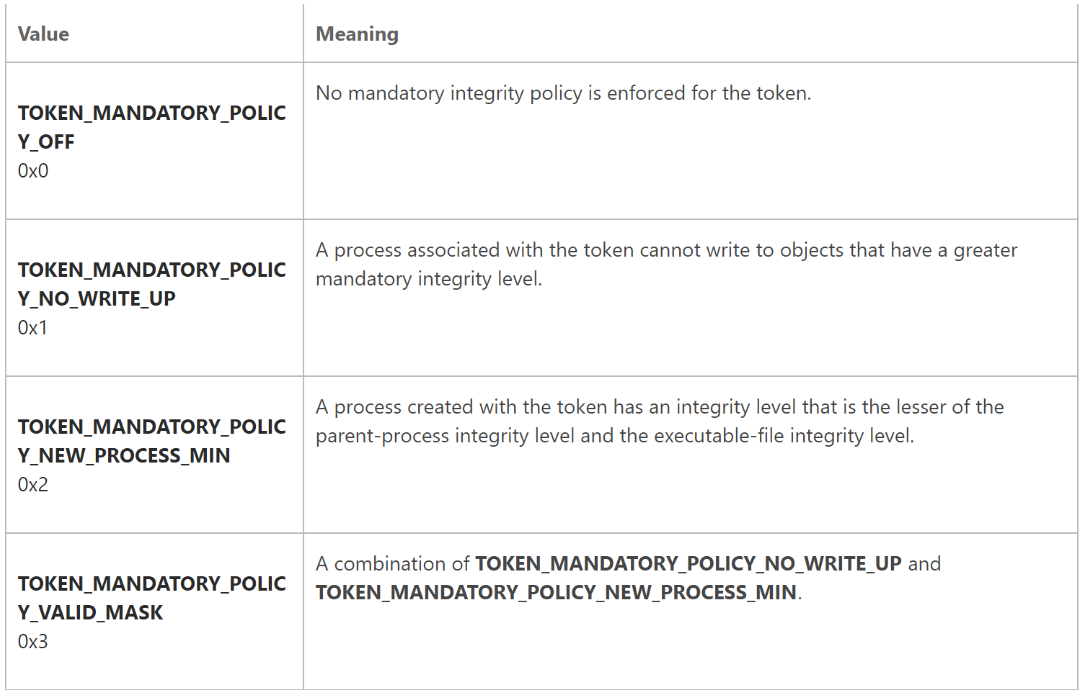
Task: Click the Meaning column header
Action: pos(357,34)
